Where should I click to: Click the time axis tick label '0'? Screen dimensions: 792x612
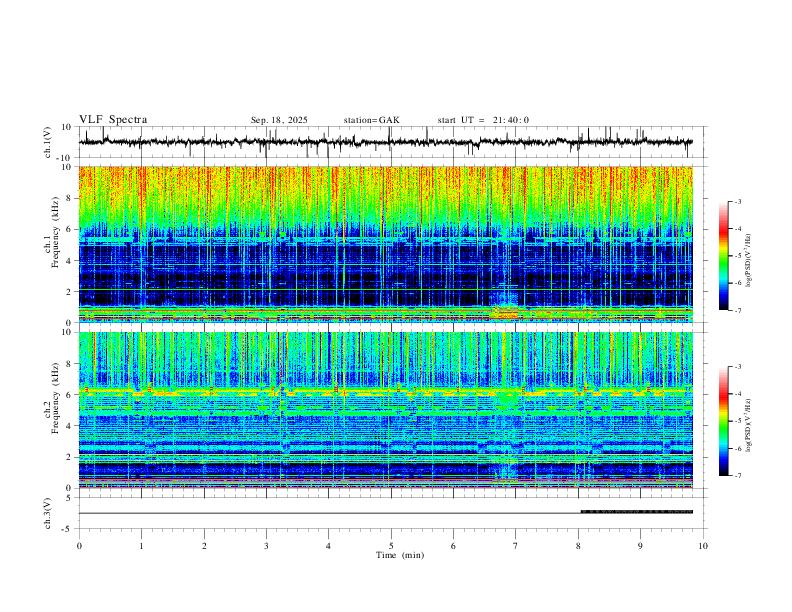tap(79, 546)
